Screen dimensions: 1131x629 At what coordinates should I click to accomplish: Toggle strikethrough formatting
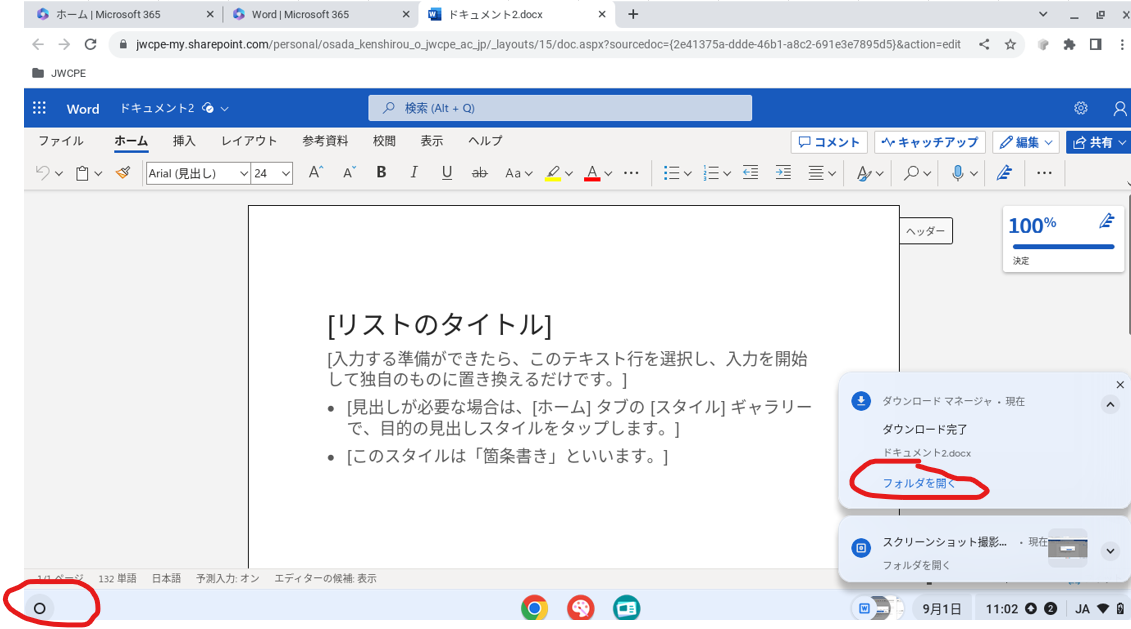480,173
